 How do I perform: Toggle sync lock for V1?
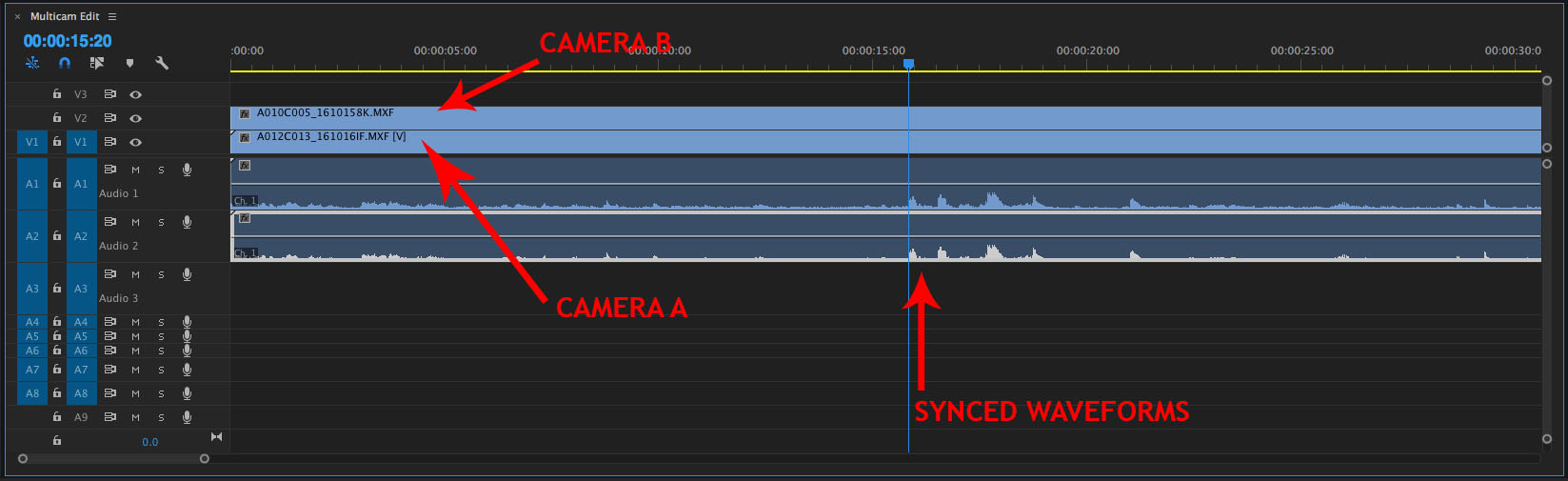(x=110, y=142)
